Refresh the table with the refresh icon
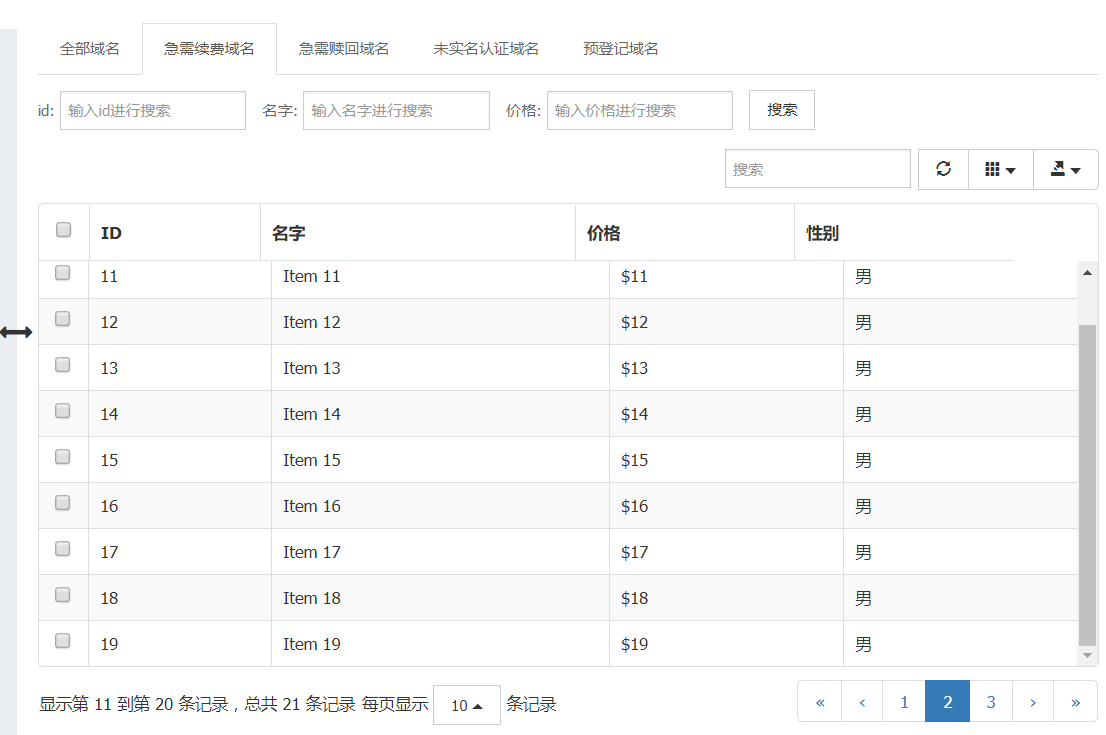This screenshot has height=735, width=1106. point(943,169)
